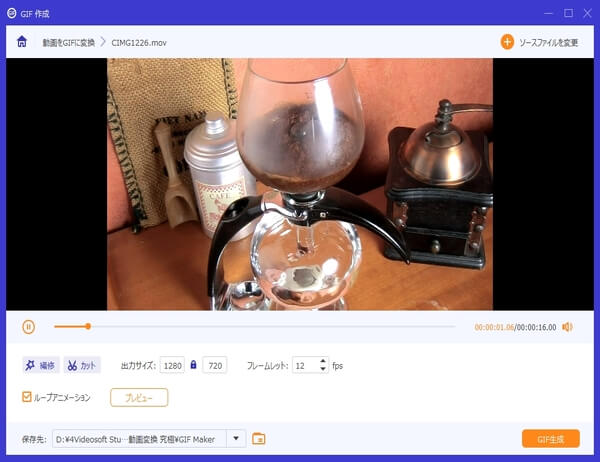Screen dimensions: 600x462
Task: Click the output height field 720
Action: coord(214,365)
